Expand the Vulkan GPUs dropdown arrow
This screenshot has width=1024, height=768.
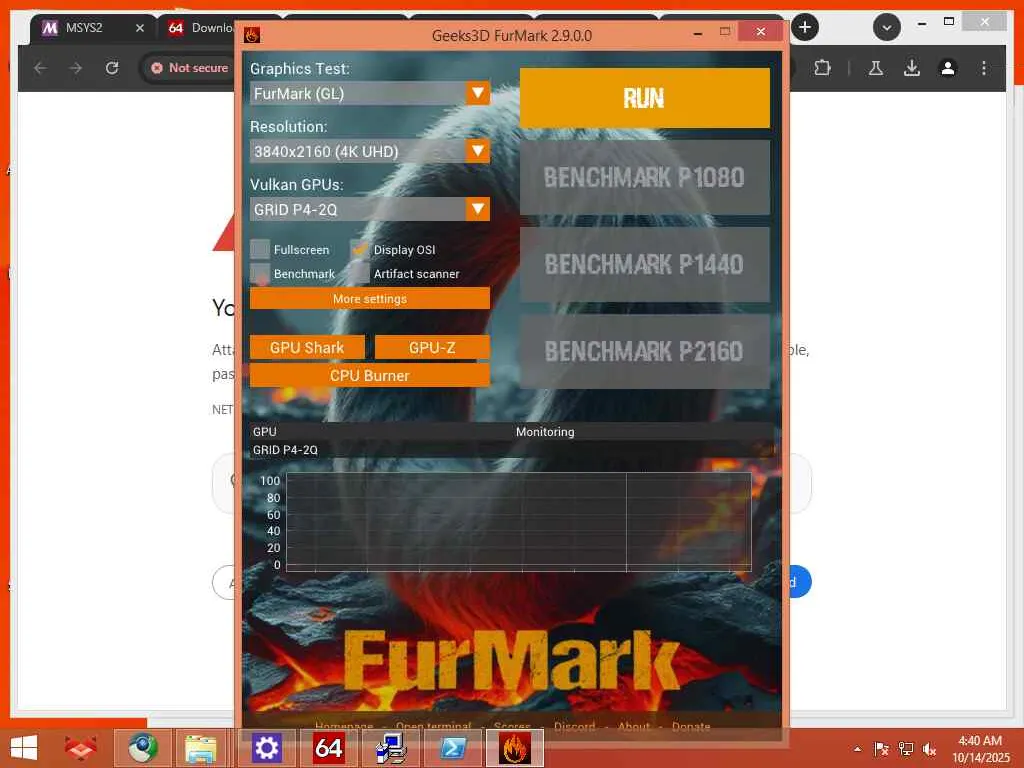(x=478, y=209)
